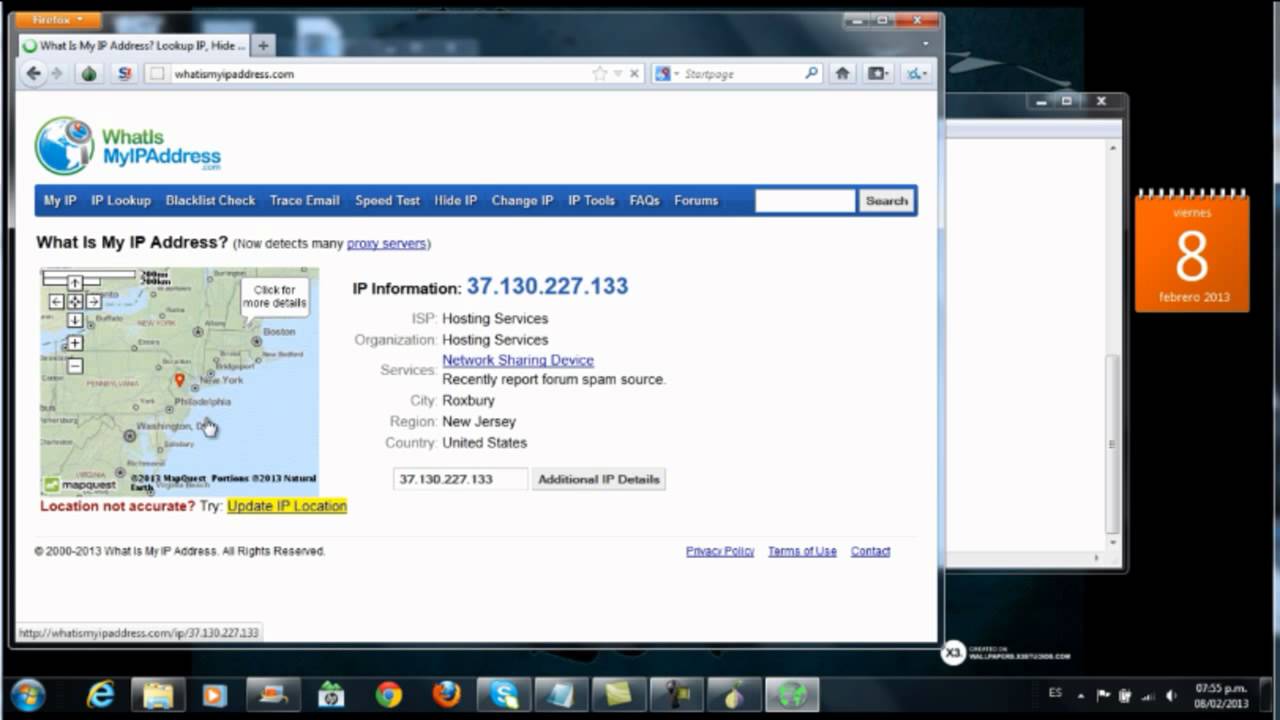Click the HP camera taskbar icon
This screenshot has width=1280, height=720.
click(331, 694)
